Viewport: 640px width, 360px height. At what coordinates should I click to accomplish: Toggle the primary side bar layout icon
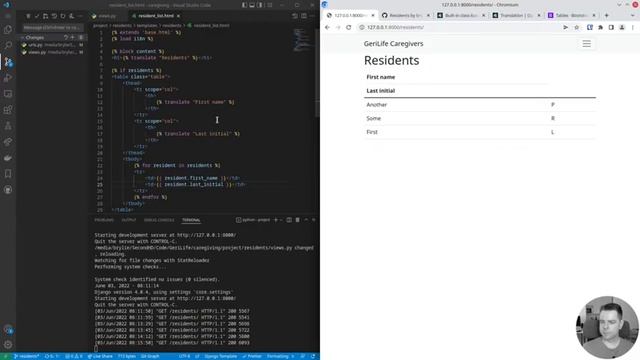coord(244,5)
